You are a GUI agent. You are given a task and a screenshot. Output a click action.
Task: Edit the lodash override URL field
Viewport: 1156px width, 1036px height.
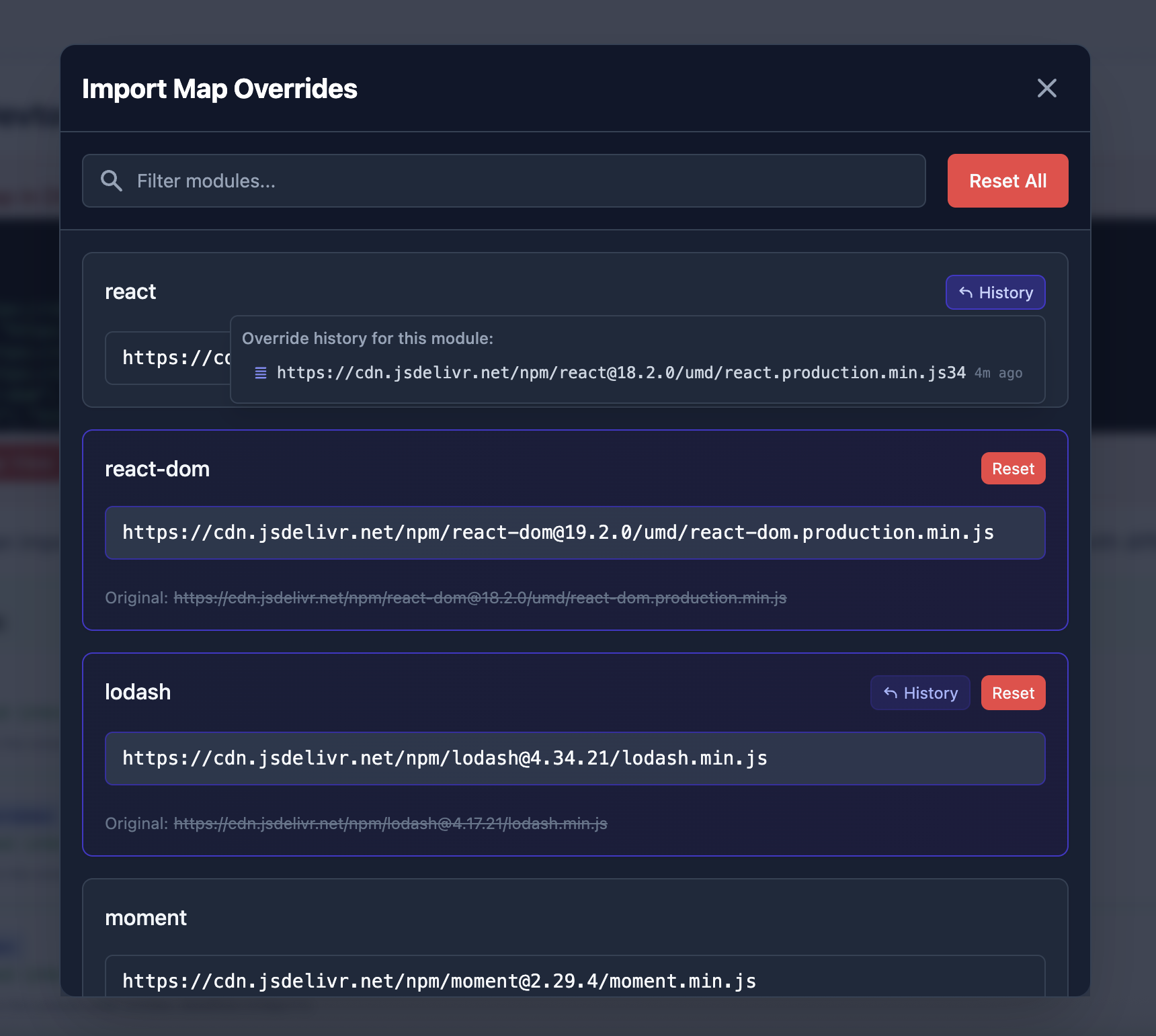click(x=575, y=759)
